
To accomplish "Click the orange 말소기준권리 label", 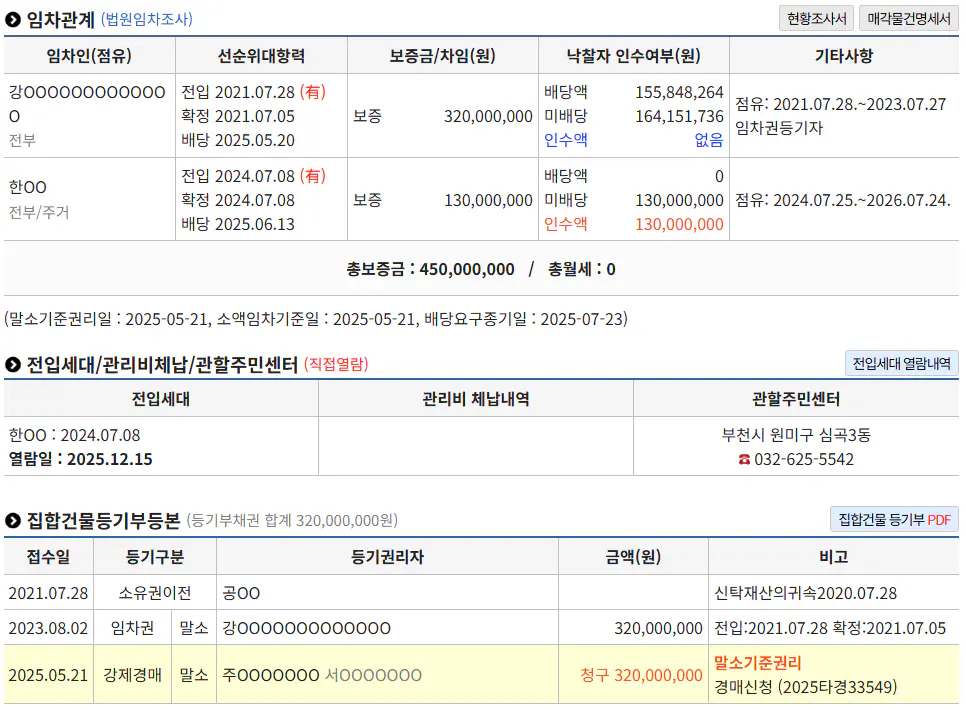I will (x=757, y=663).
